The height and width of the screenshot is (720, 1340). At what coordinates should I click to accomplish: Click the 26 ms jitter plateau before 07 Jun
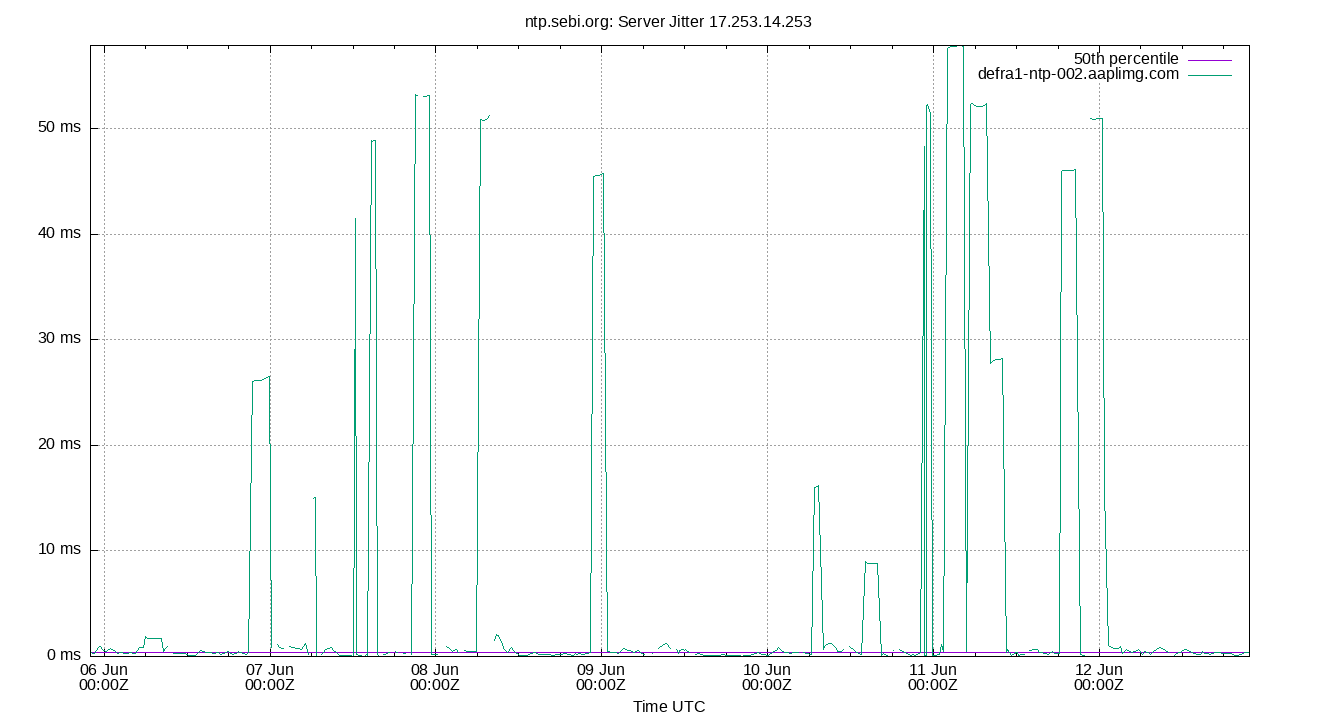(261, 379)
